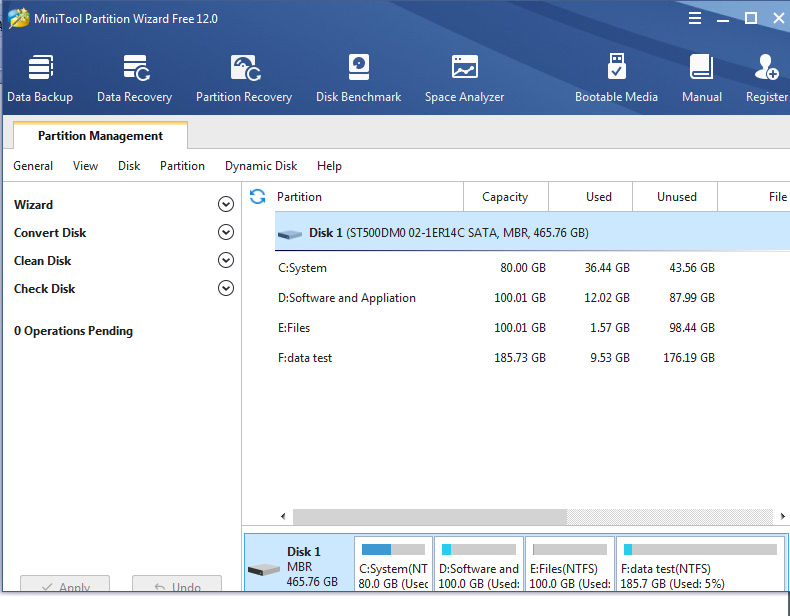
Task: Expand the Check Disk section
Action: pyautogui.click(x=226, y=288)
